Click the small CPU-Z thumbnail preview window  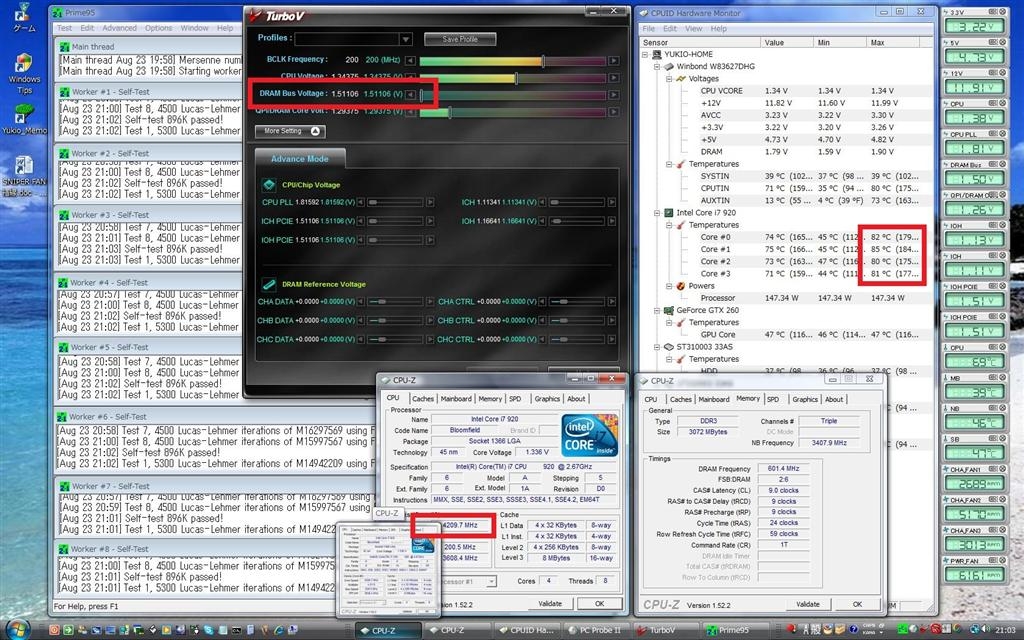pos(389,569)
